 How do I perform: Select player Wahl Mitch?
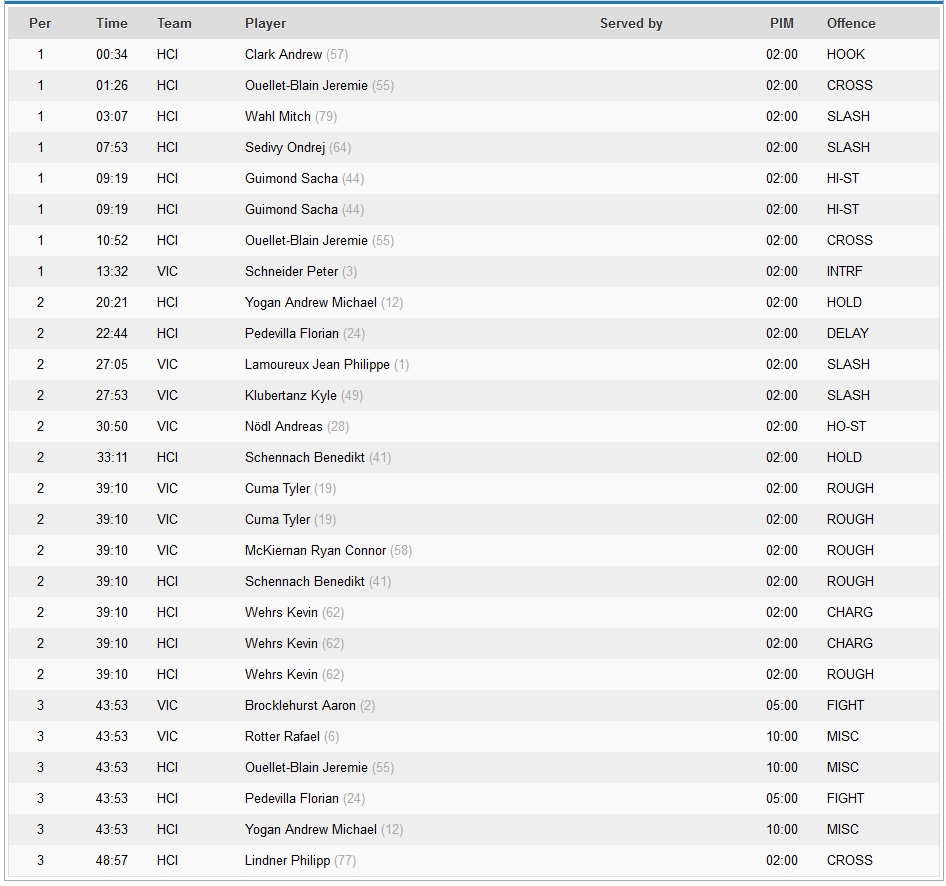coord(278,116)
